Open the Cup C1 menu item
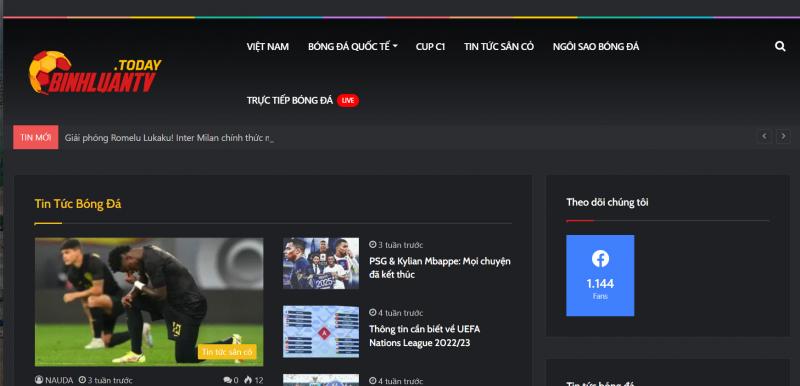The width and height of the screenshot is (800, 386). point(430,46)
